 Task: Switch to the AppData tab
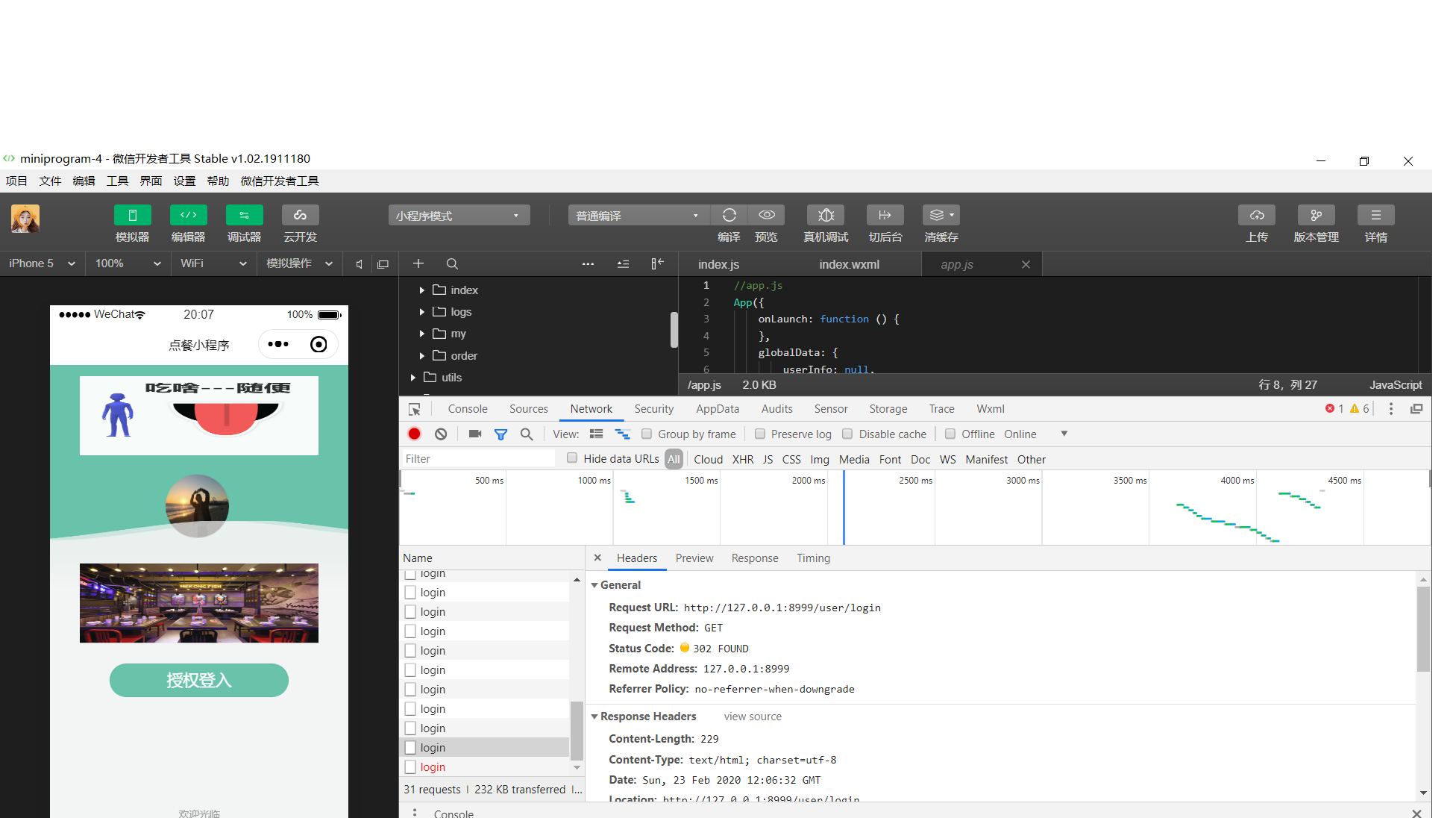click(x=718, y=409)
